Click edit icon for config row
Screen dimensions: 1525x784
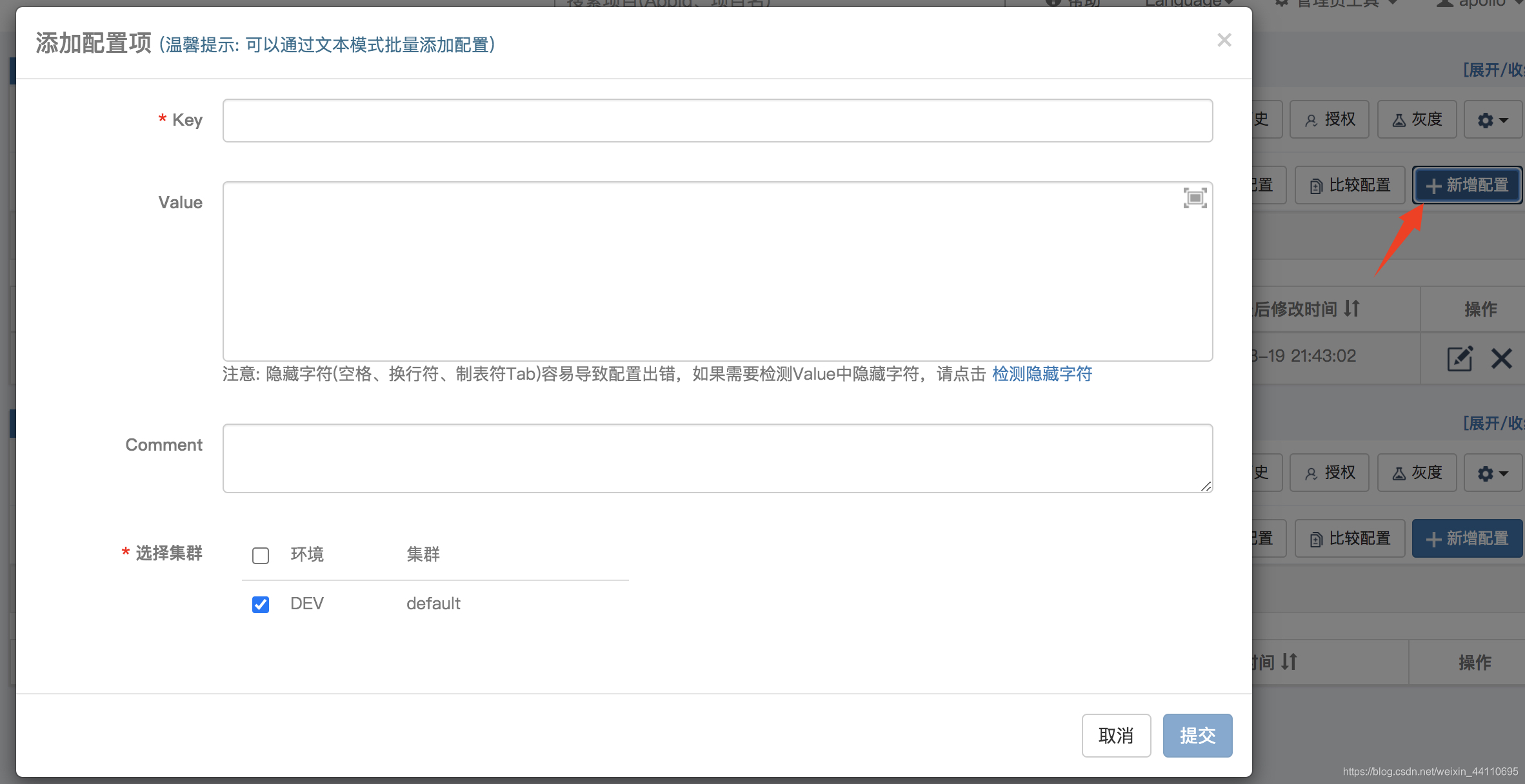pos(1460,358)
